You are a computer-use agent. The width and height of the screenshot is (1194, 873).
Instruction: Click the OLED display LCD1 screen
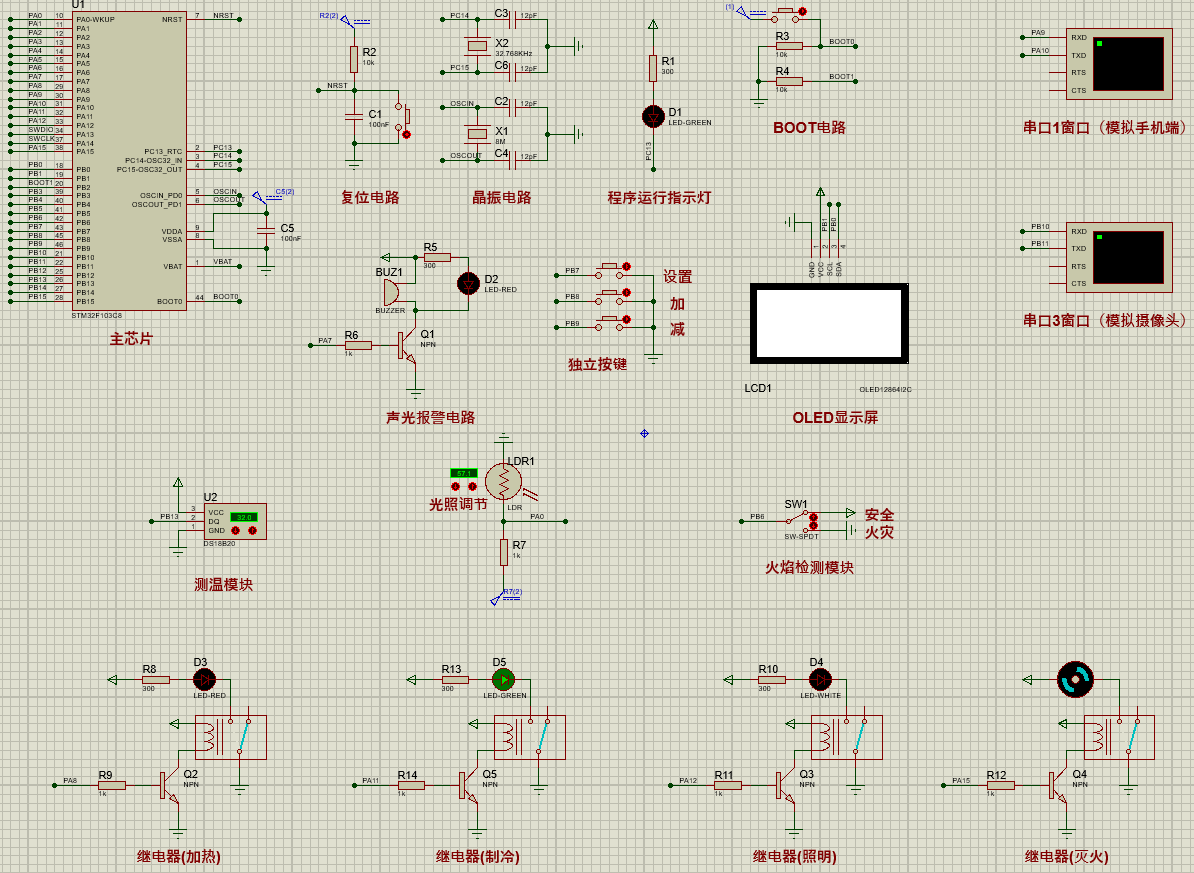pyautogui.click(x=829, y=324)
